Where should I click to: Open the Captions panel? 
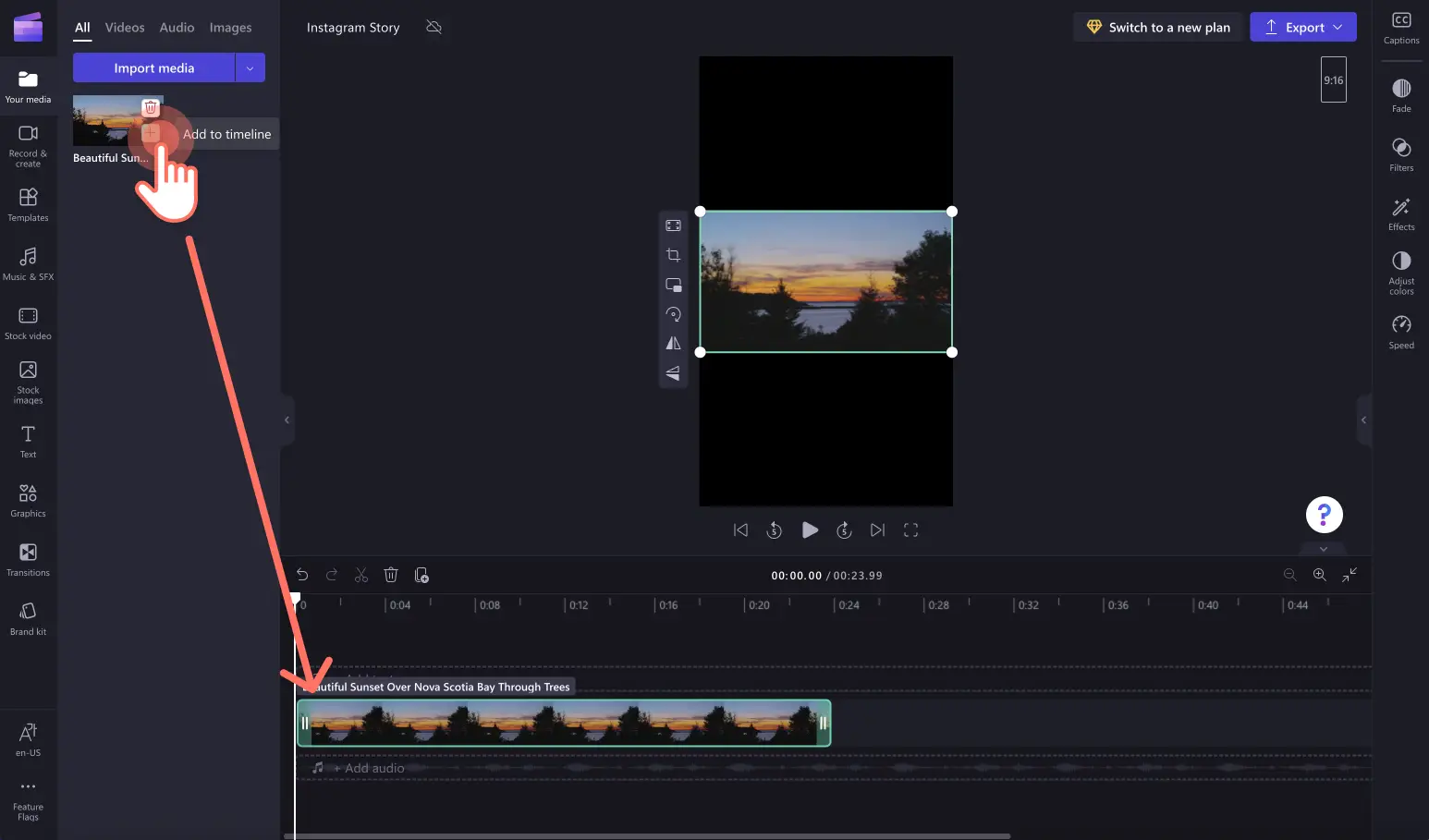(1401, 26)
